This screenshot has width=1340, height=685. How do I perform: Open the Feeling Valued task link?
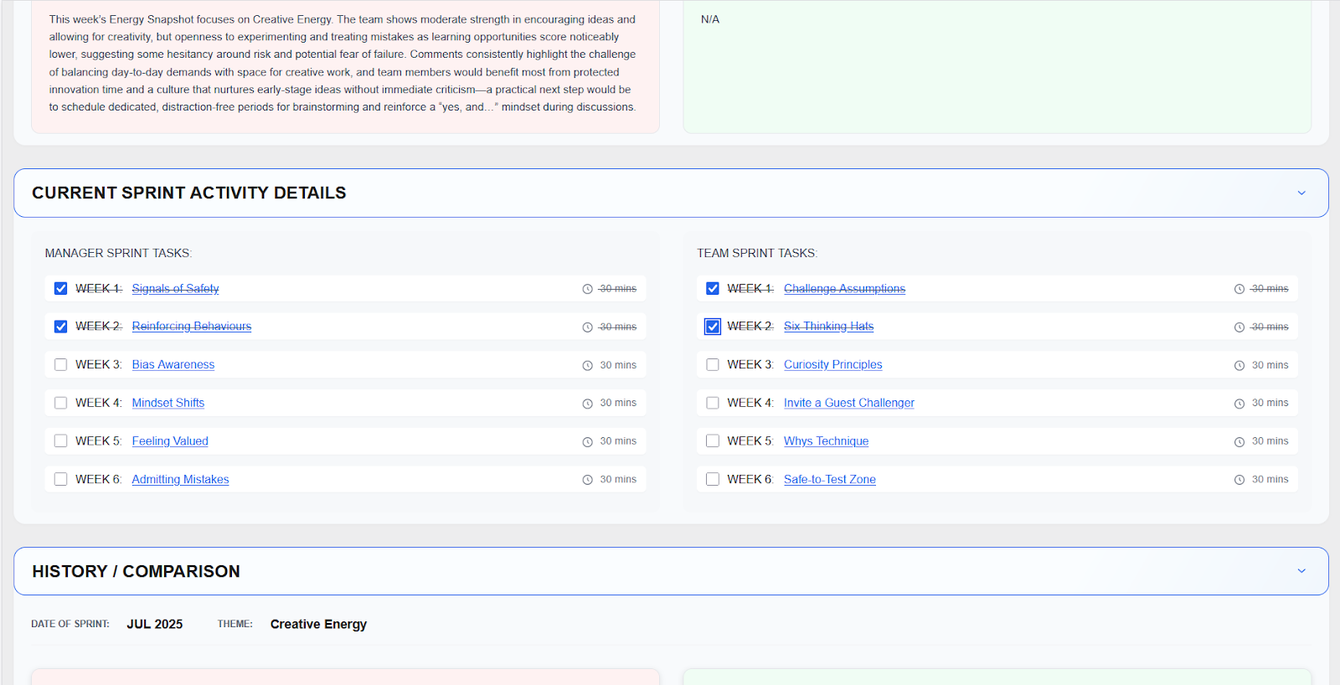pos(170,441)
